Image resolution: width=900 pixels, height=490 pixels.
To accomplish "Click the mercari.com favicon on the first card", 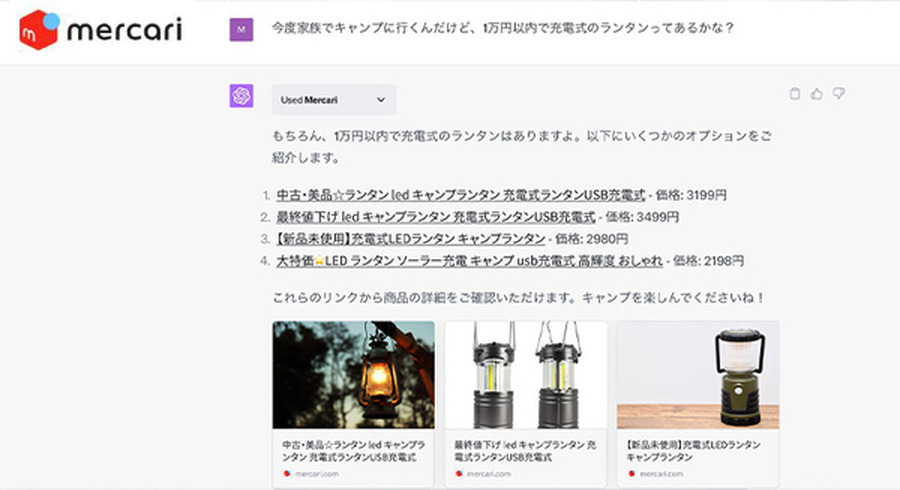I will tap(286, 473).
